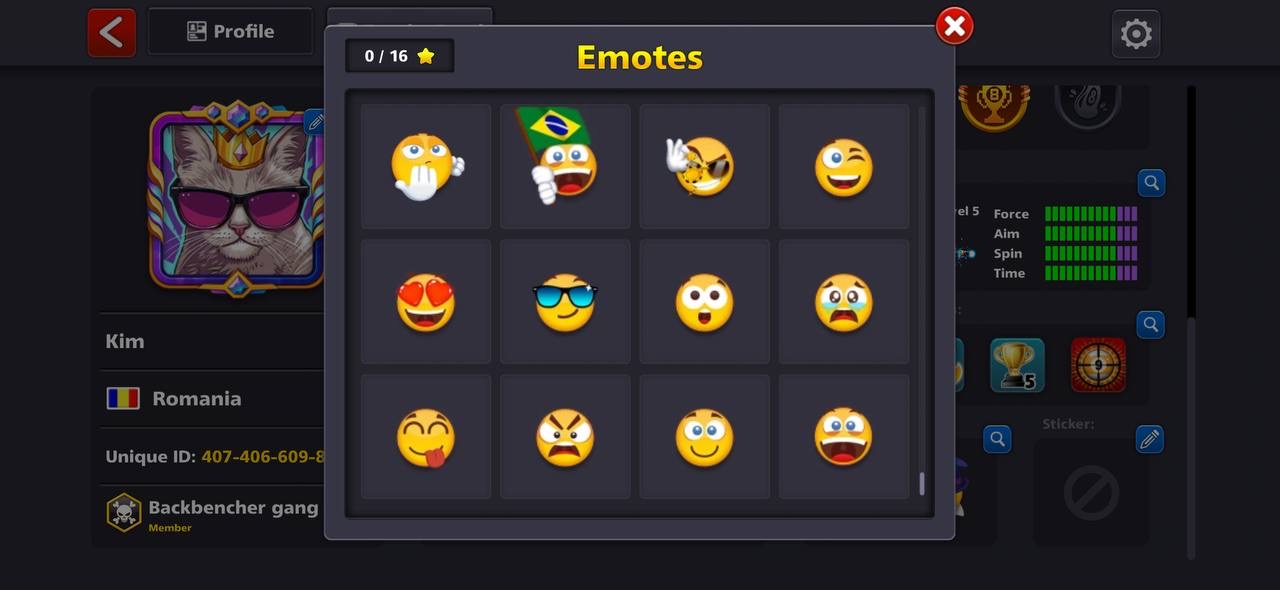Viewport: 1280px width, 590px height.
Task: Select the Brazil flag waving emote
Action: tap(565, 166)
